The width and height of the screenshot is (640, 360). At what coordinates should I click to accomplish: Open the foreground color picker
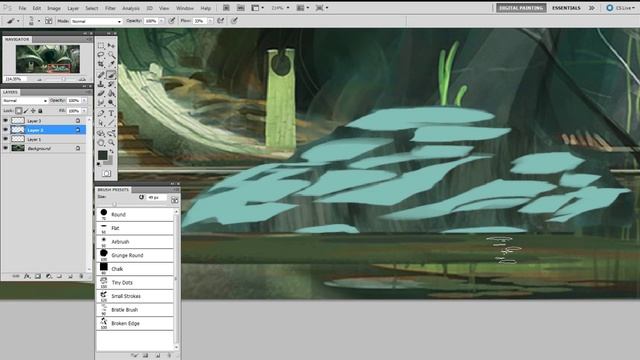click(102, 155)
